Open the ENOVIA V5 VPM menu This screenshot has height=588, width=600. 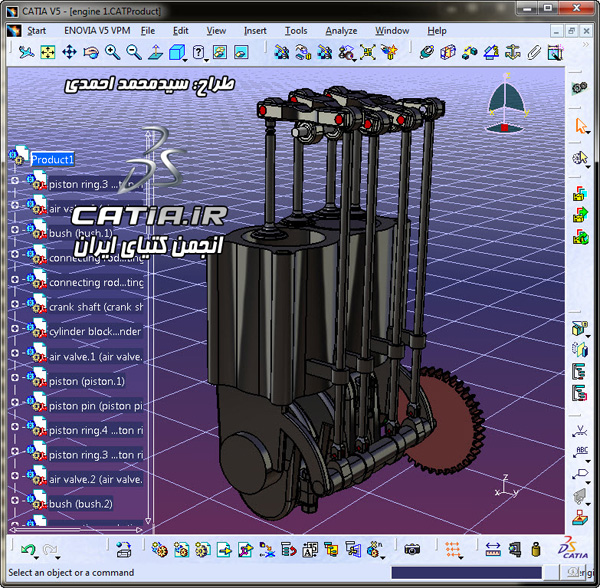[x=97, y=31]
